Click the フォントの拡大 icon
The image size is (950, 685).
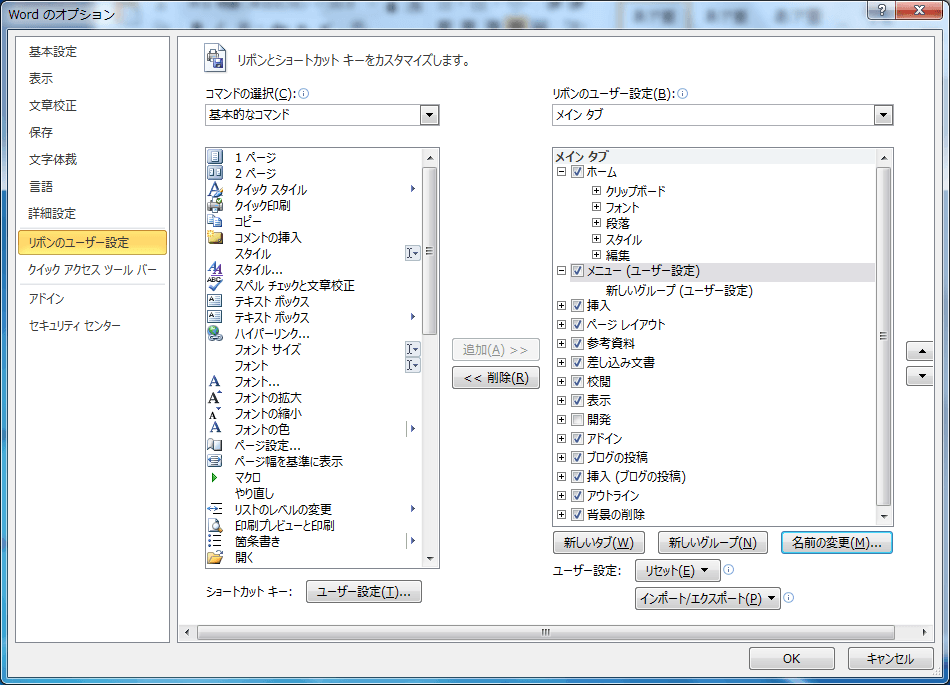tap(215, 397)
